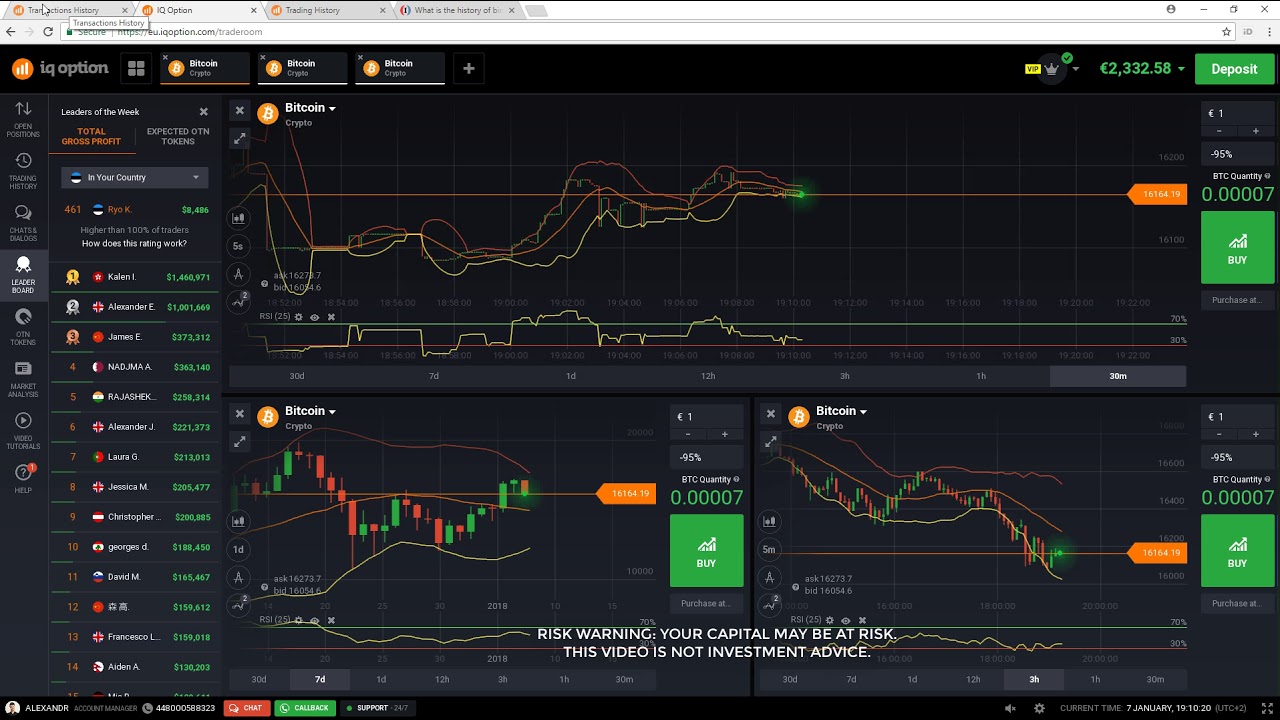The height and width of the screenshot is (720, 1280).
Task: Close the Leaders of the Week panel
Action: 204,112
